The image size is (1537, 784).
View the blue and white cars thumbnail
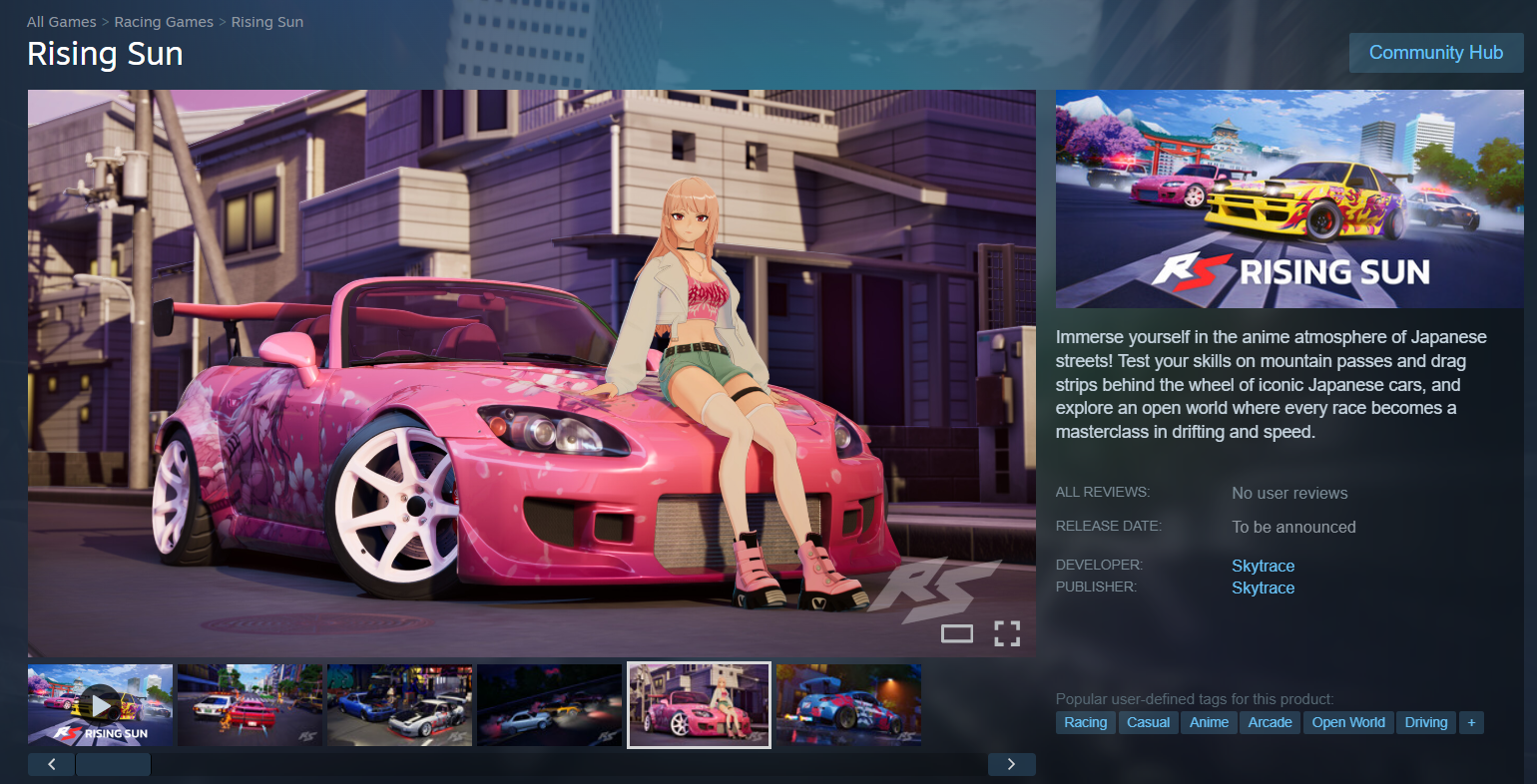pos(399,705)
